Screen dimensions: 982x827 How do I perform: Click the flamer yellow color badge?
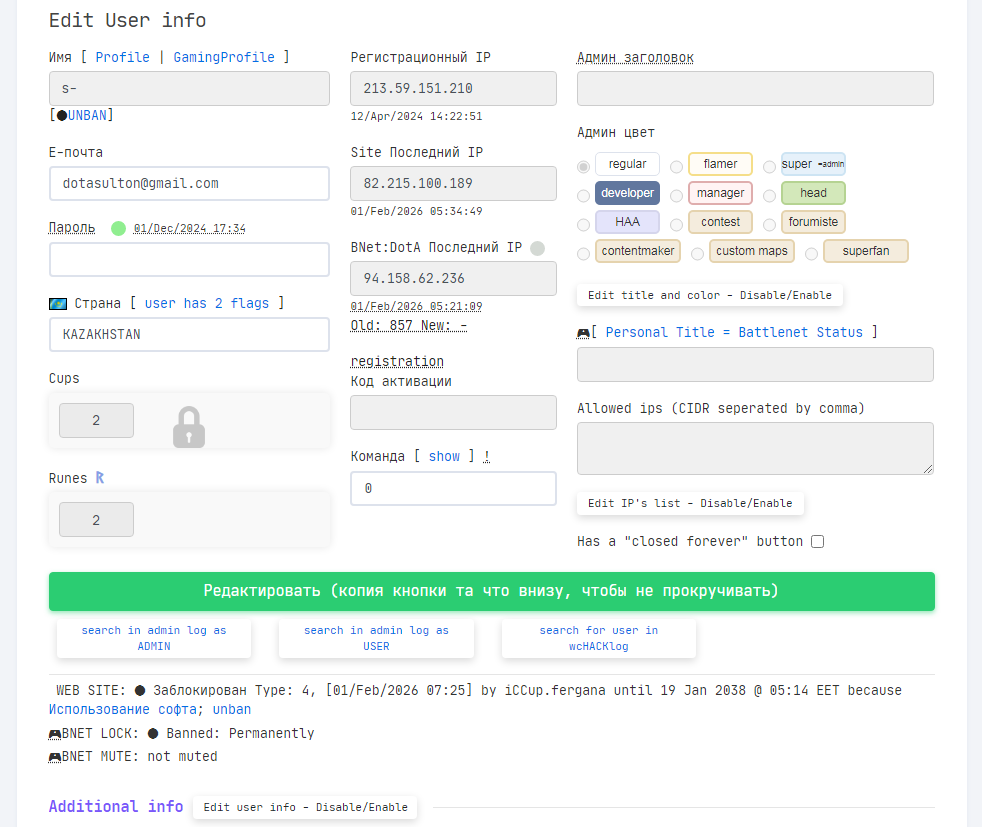tap(720, 164)
